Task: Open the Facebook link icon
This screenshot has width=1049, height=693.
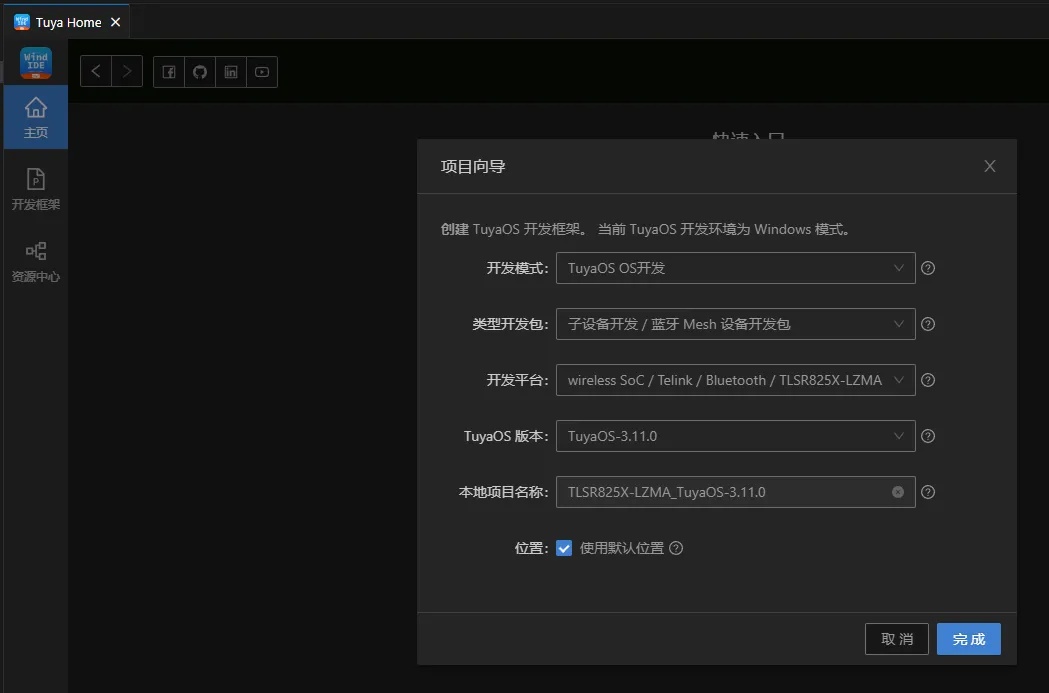Action: click(x=169, y=72)
